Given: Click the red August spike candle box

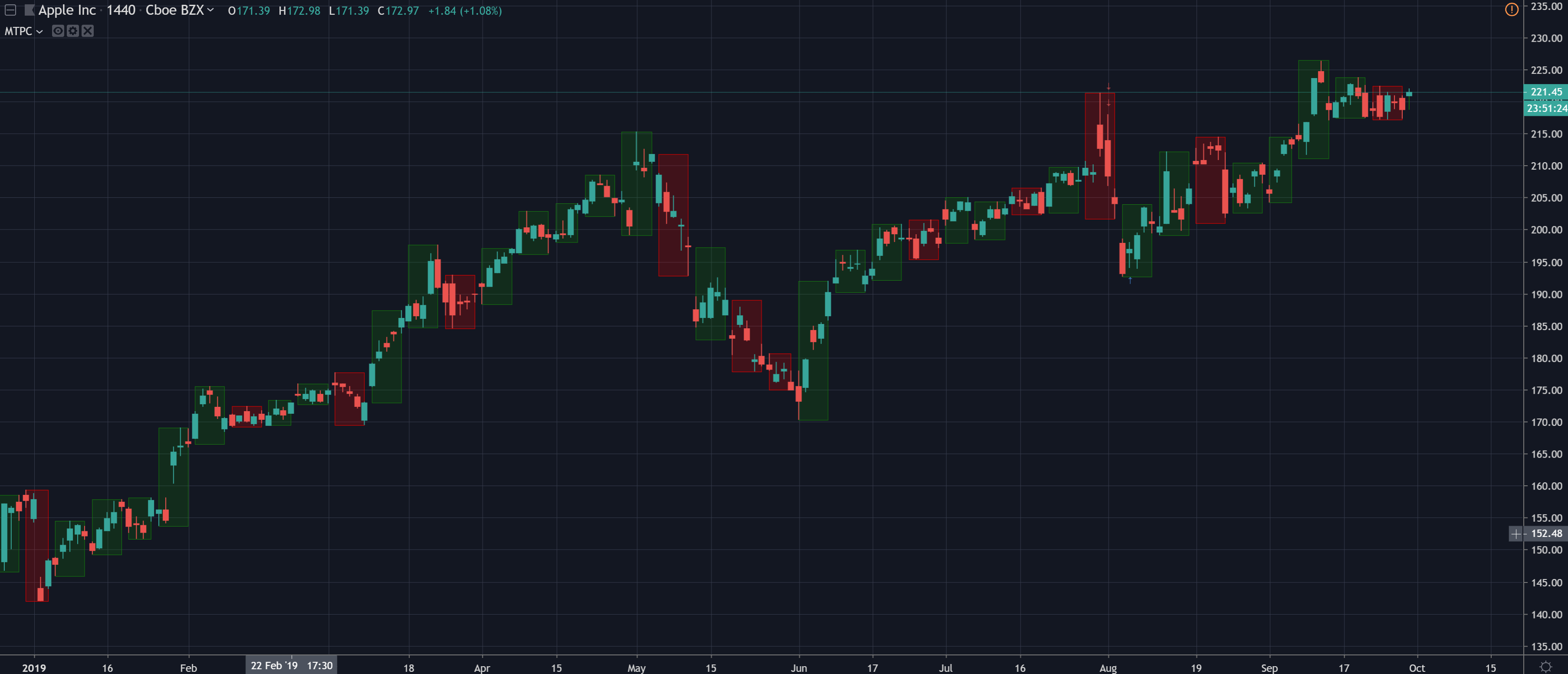Looking at the screenshot, I should [x=1099, y=156].
